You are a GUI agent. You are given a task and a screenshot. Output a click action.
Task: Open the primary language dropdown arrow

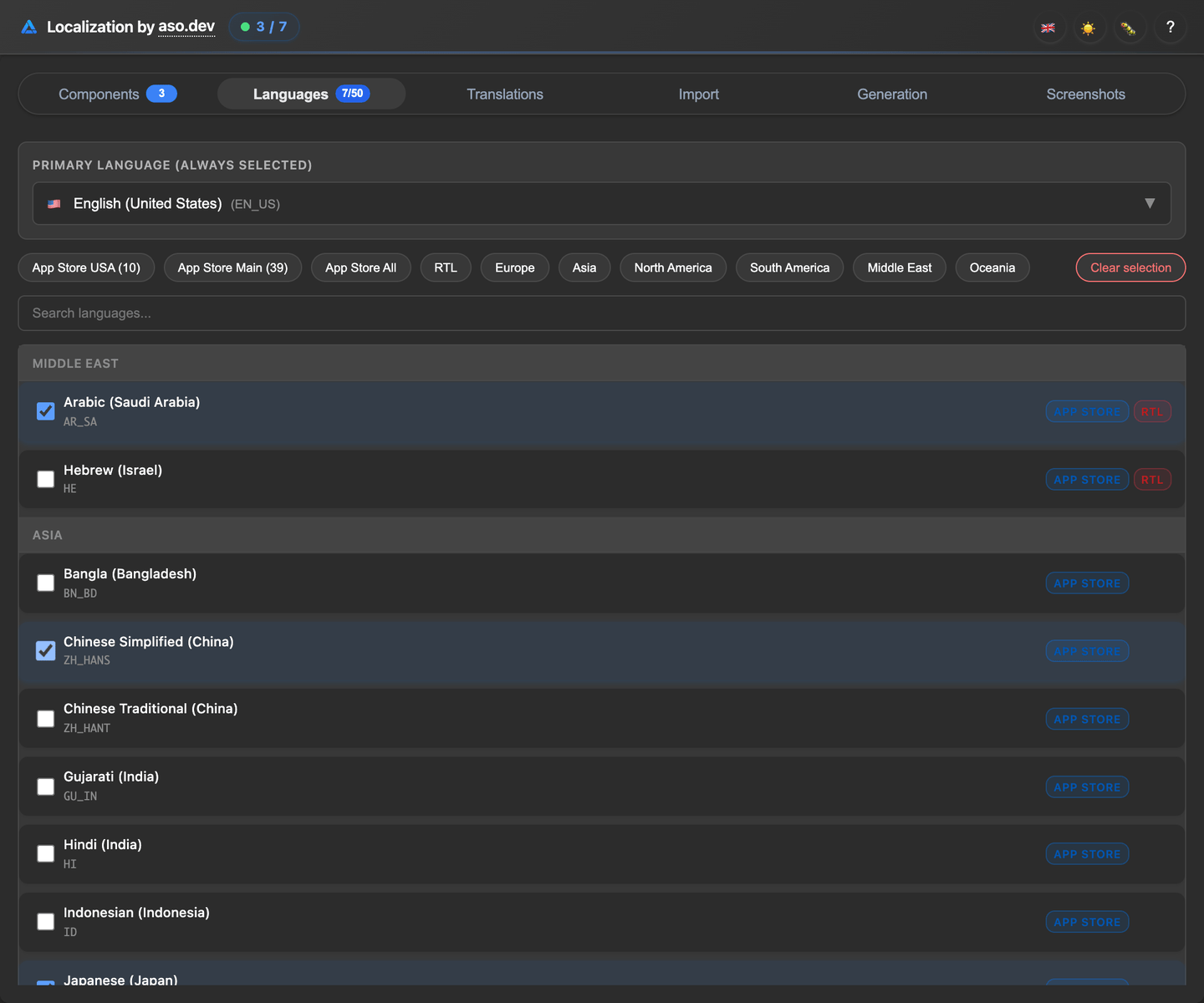(x=1150, y=204)
